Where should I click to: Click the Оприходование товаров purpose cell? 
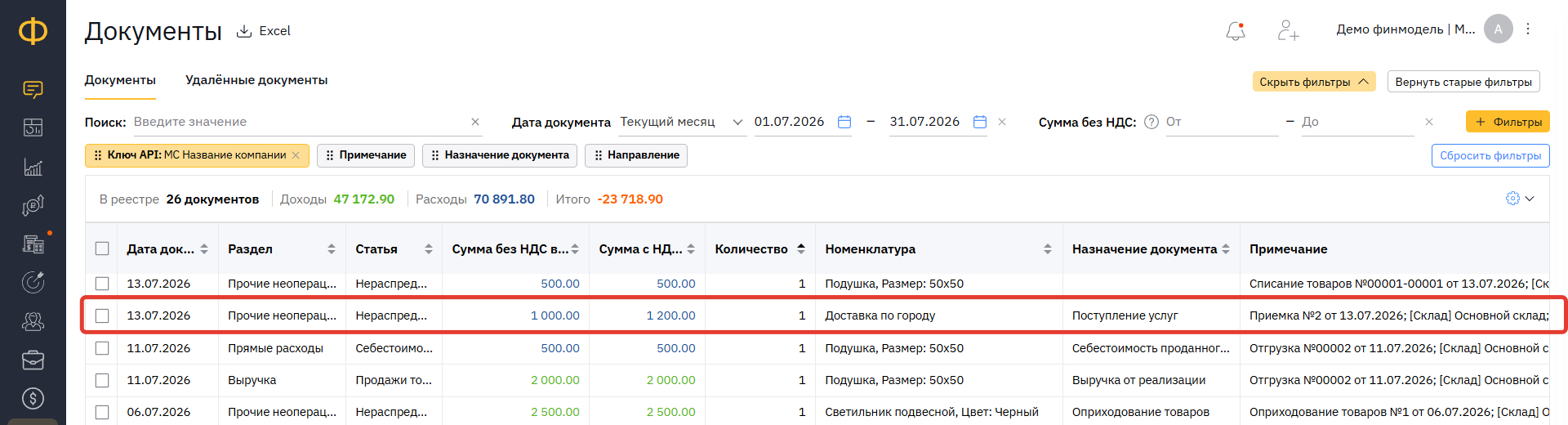[1141, 412]
